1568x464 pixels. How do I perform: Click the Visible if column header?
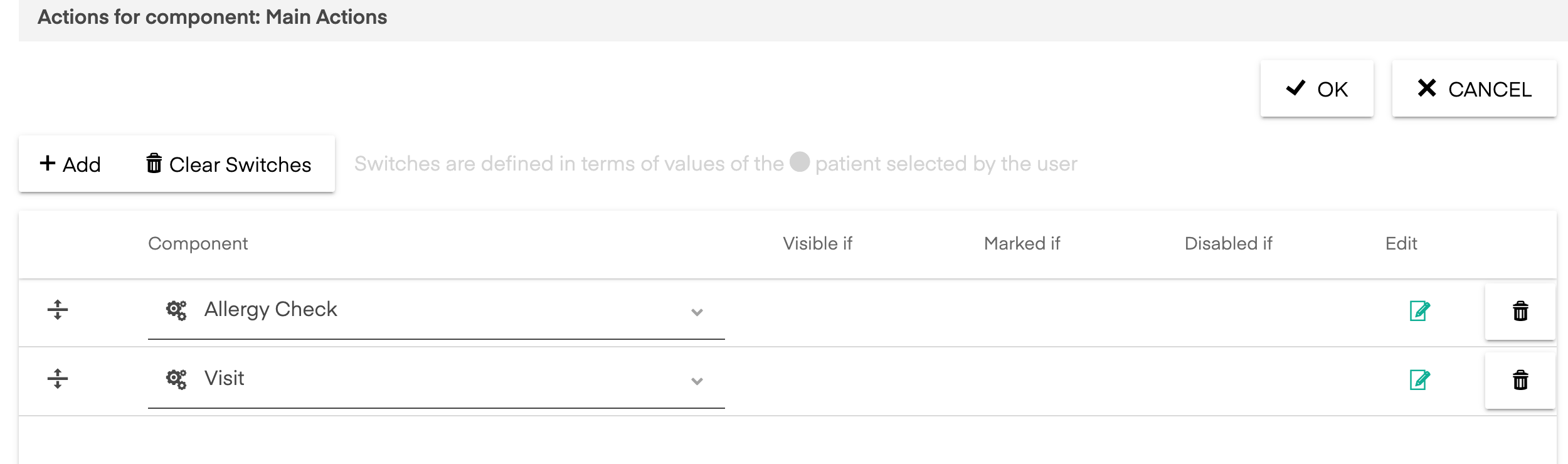(x=817, y=243)
